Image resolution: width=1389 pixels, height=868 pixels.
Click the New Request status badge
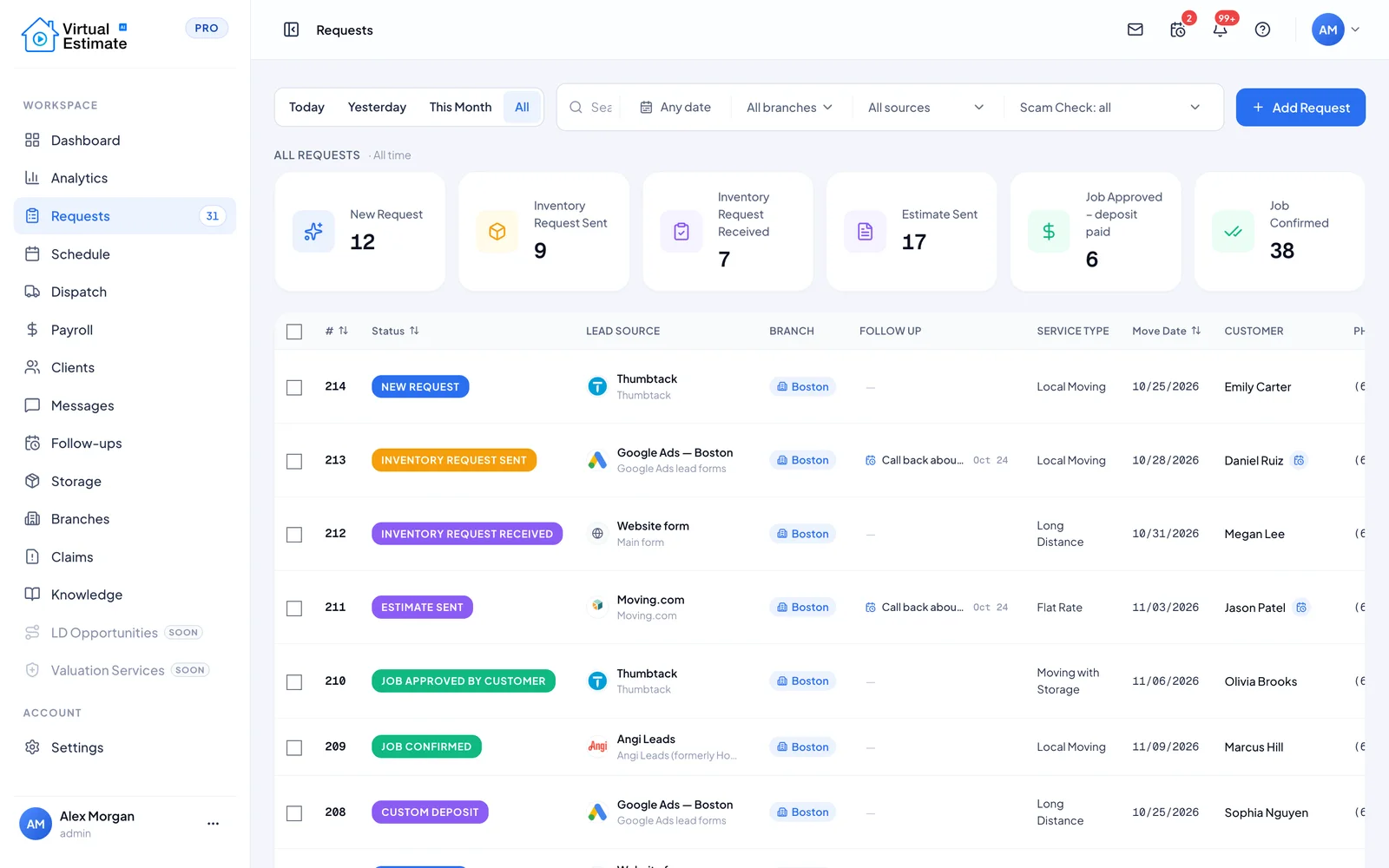click(x=420, y=387)
